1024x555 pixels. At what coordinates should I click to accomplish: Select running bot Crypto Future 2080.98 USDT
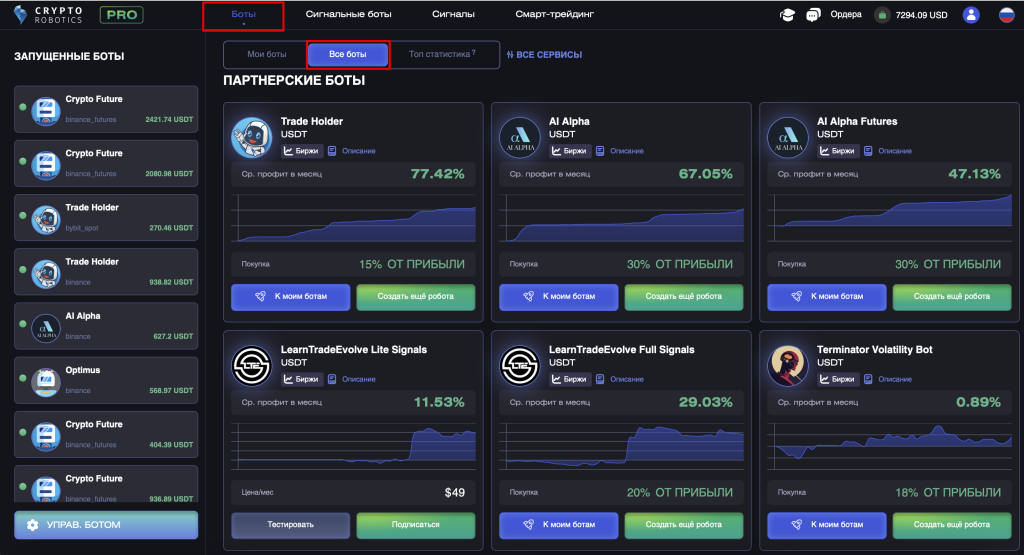click(106, 163)
